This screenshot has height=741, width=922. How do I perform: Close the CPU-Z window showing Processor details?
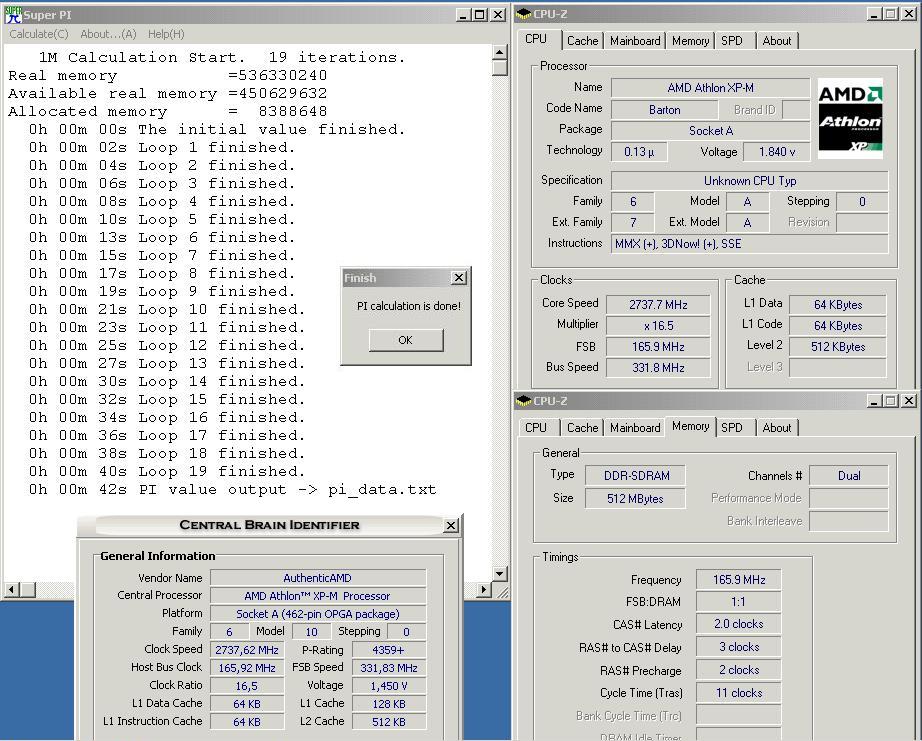tap(908, 14)
